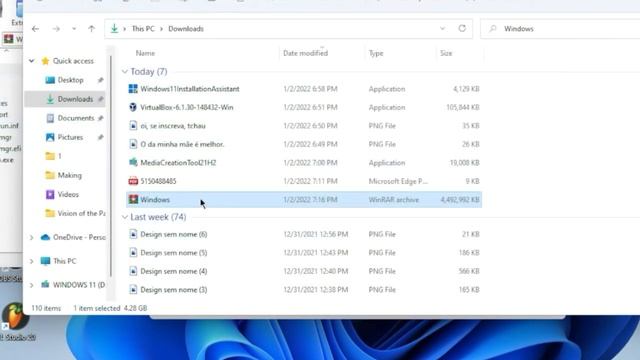640x360 pixels.
Task: Go up one folder level
Action: (x=91, y=29)
